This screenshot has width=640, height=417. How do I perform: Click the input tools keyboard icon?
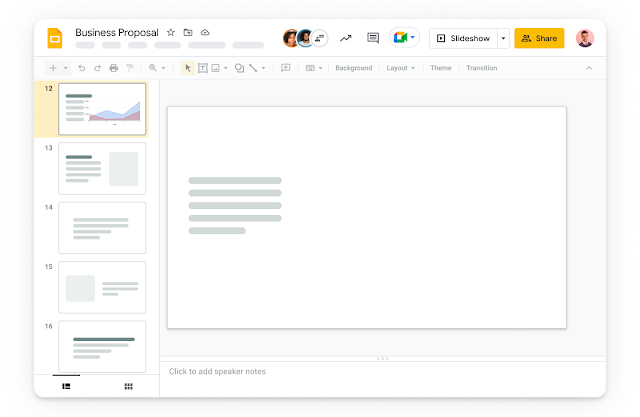click(x=310, y=68)
